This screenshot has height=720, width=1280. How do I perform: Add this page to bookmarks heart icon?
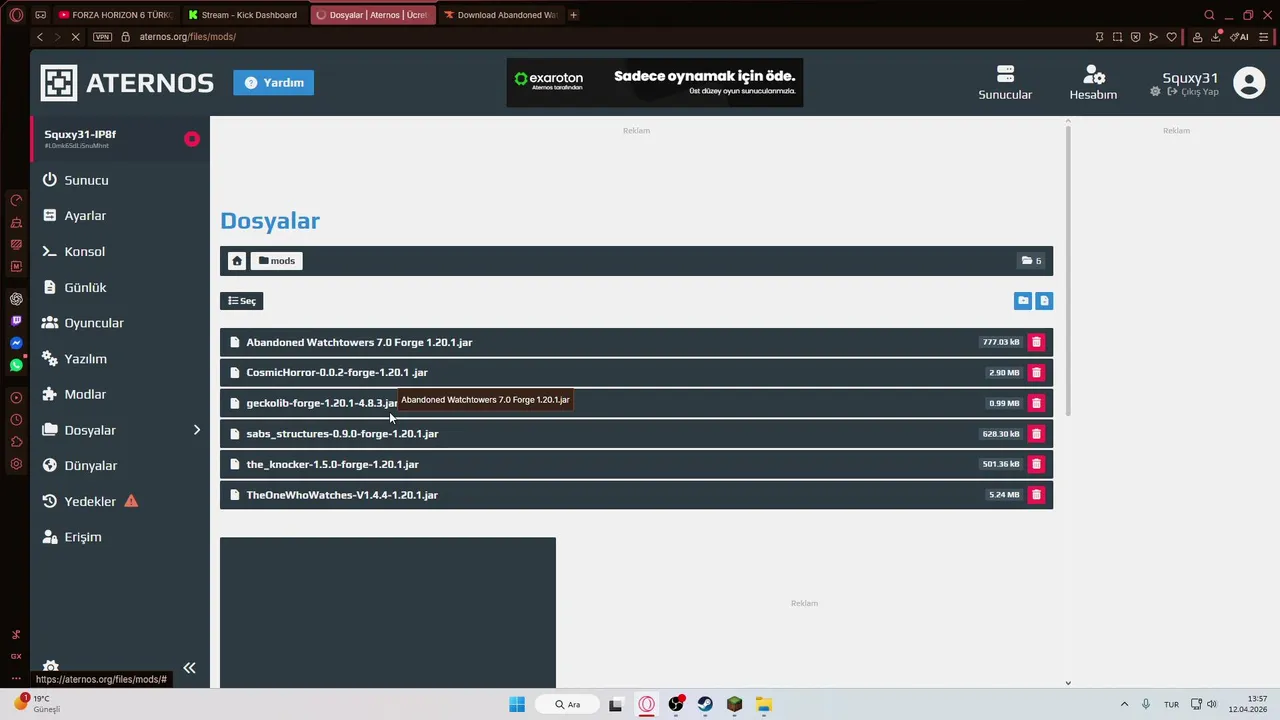(1171, 37)
